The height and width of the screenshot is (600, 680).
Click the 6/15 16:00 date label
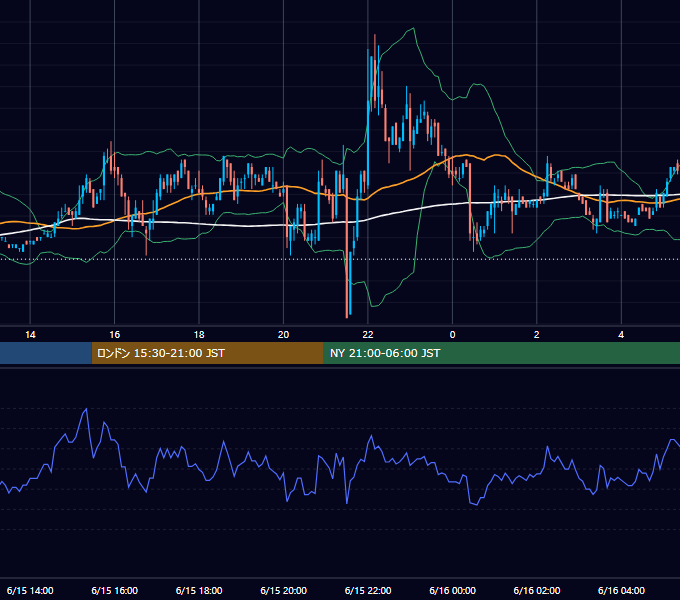(114, 590)
